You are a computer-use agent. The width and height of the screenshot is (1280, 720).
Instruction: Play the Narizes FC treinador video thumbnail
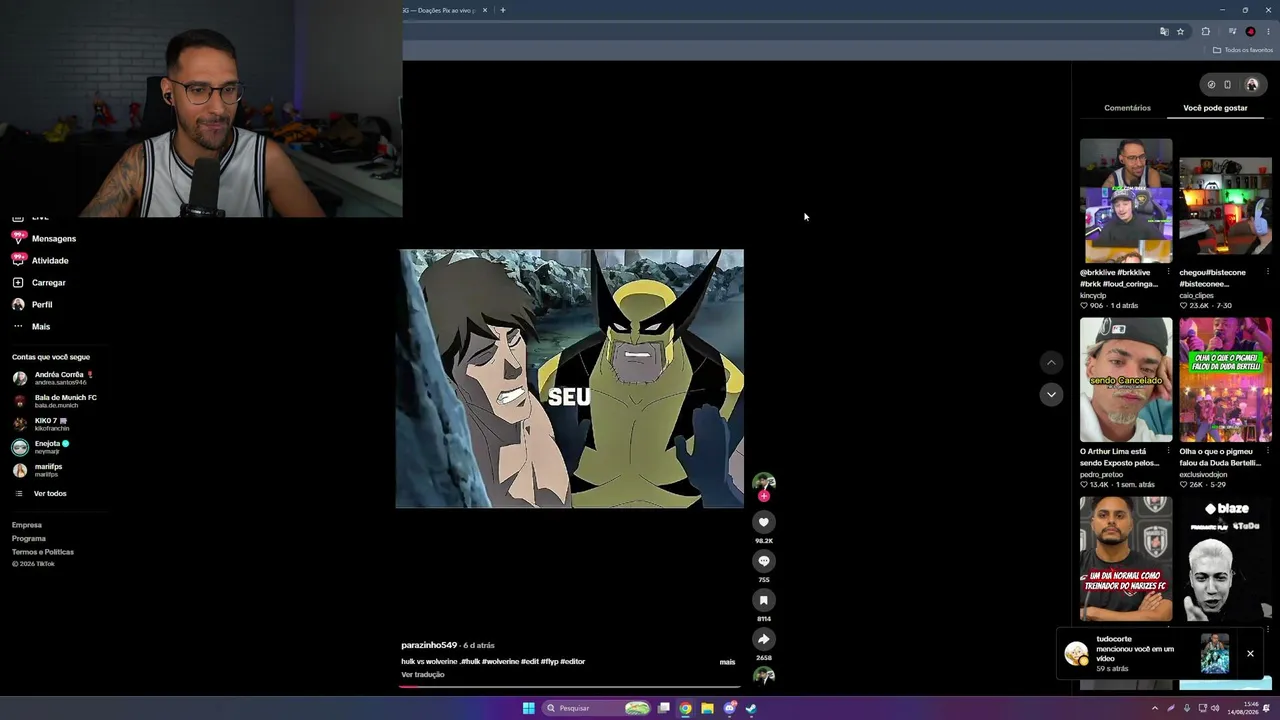[x=1126, y=559]
